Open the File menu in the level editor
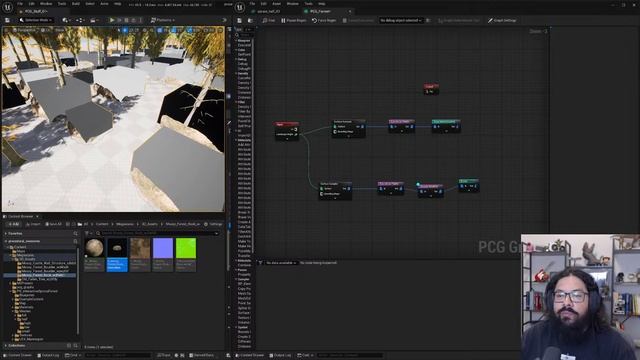The width and height of the screenshot is (640, 360). (x=20, y=4)
